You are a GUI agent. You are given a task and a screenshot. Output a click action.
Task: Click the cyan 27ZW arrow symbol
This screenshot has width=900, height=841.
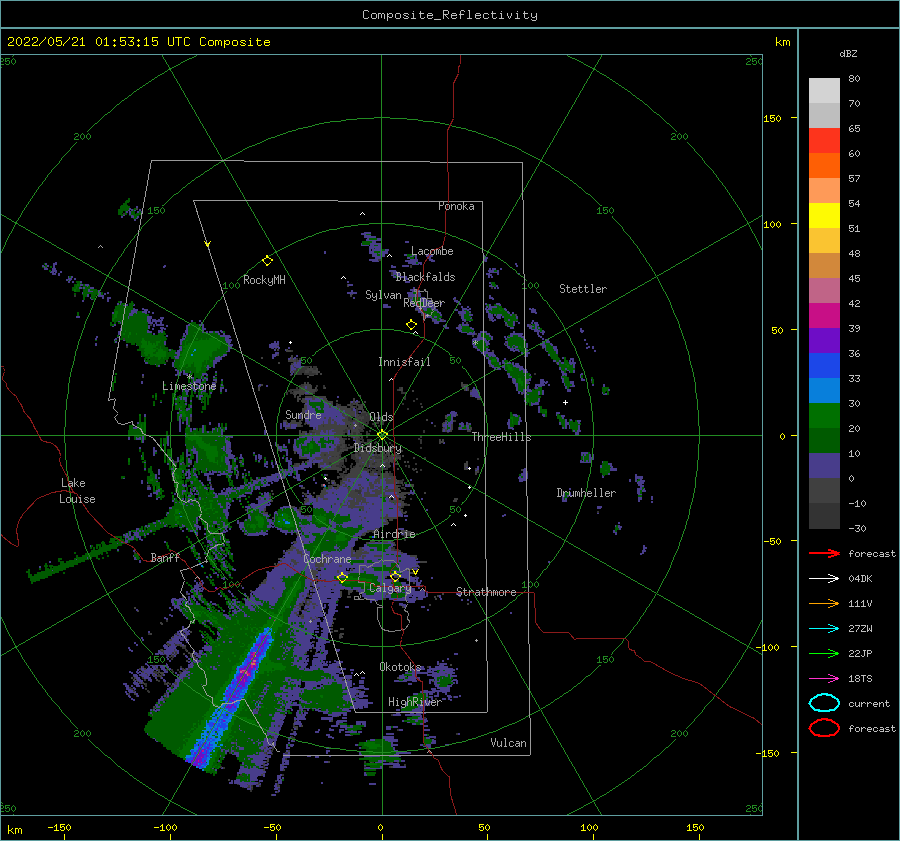coord(824,629)
